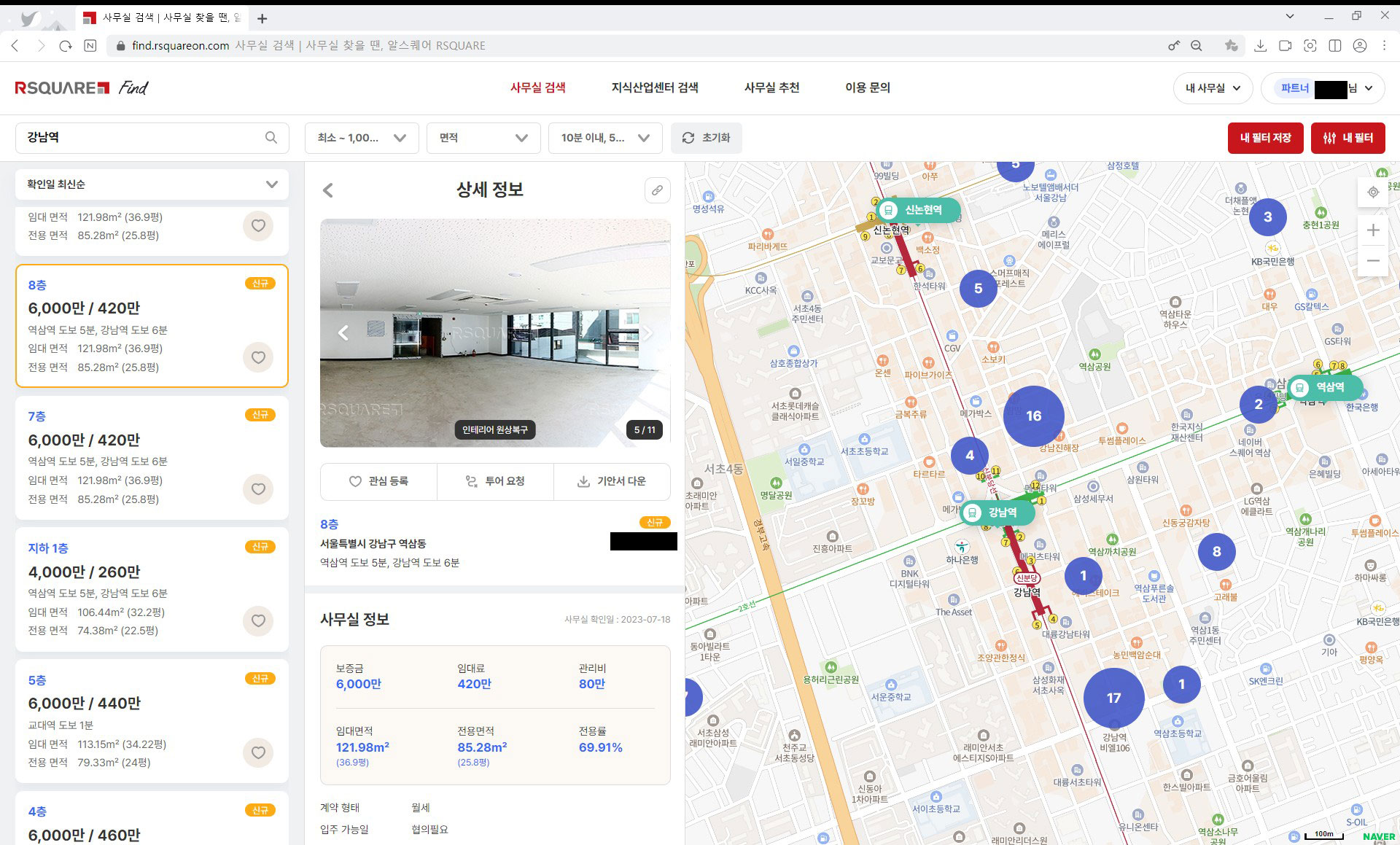Click the map current location icon
The height and width of the screenshot is (845, 1400).
tap(1373, 192)
